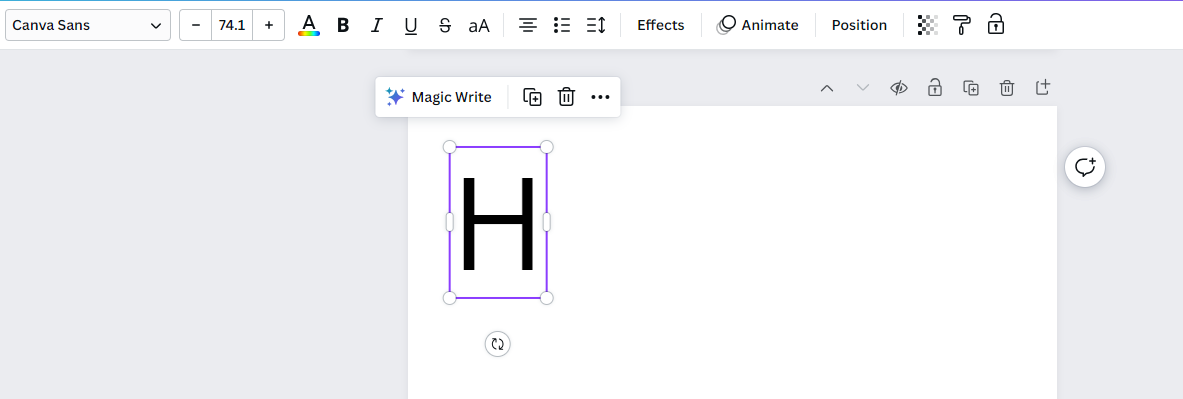
Task: Decrease font size with minus button
Action: tap(196, 25)
